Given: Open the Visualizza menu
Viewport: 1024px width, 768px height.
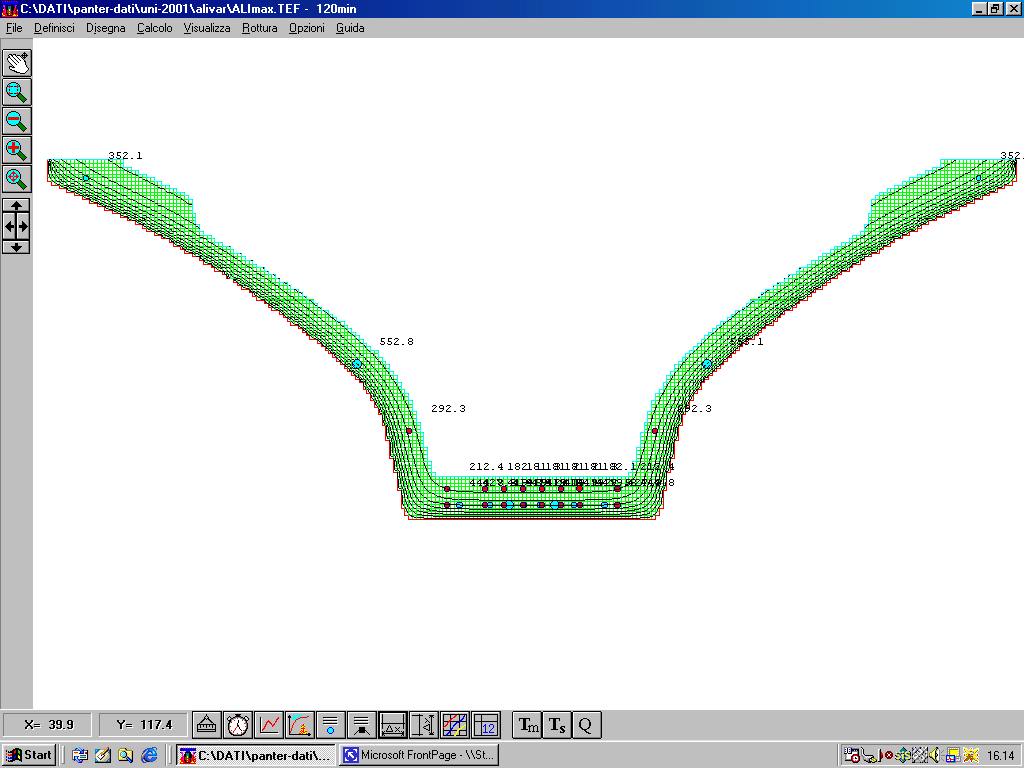Looking at the screenshot, I should click(206, 28).
